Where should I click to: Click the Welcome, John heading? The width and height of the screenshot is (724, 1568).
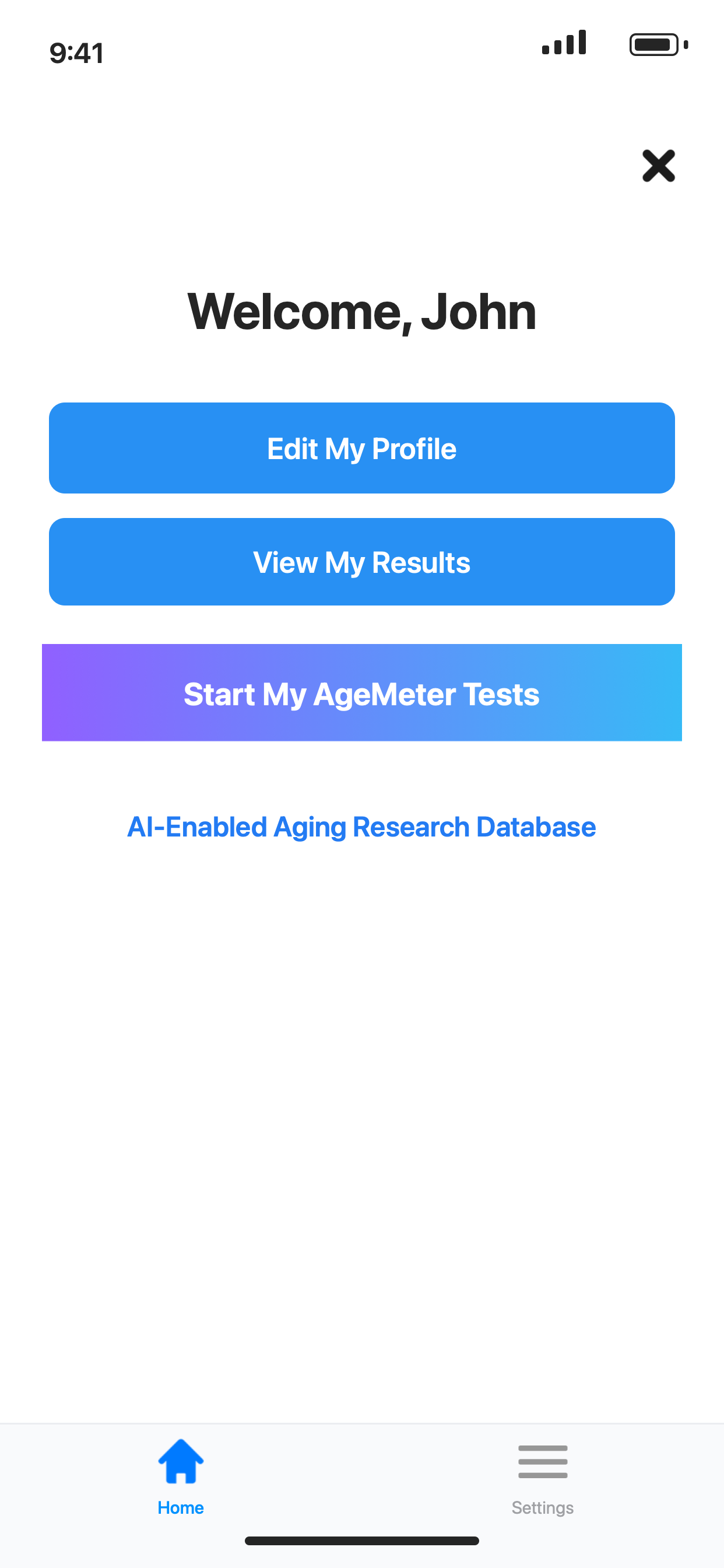click(x=362, y=311)
